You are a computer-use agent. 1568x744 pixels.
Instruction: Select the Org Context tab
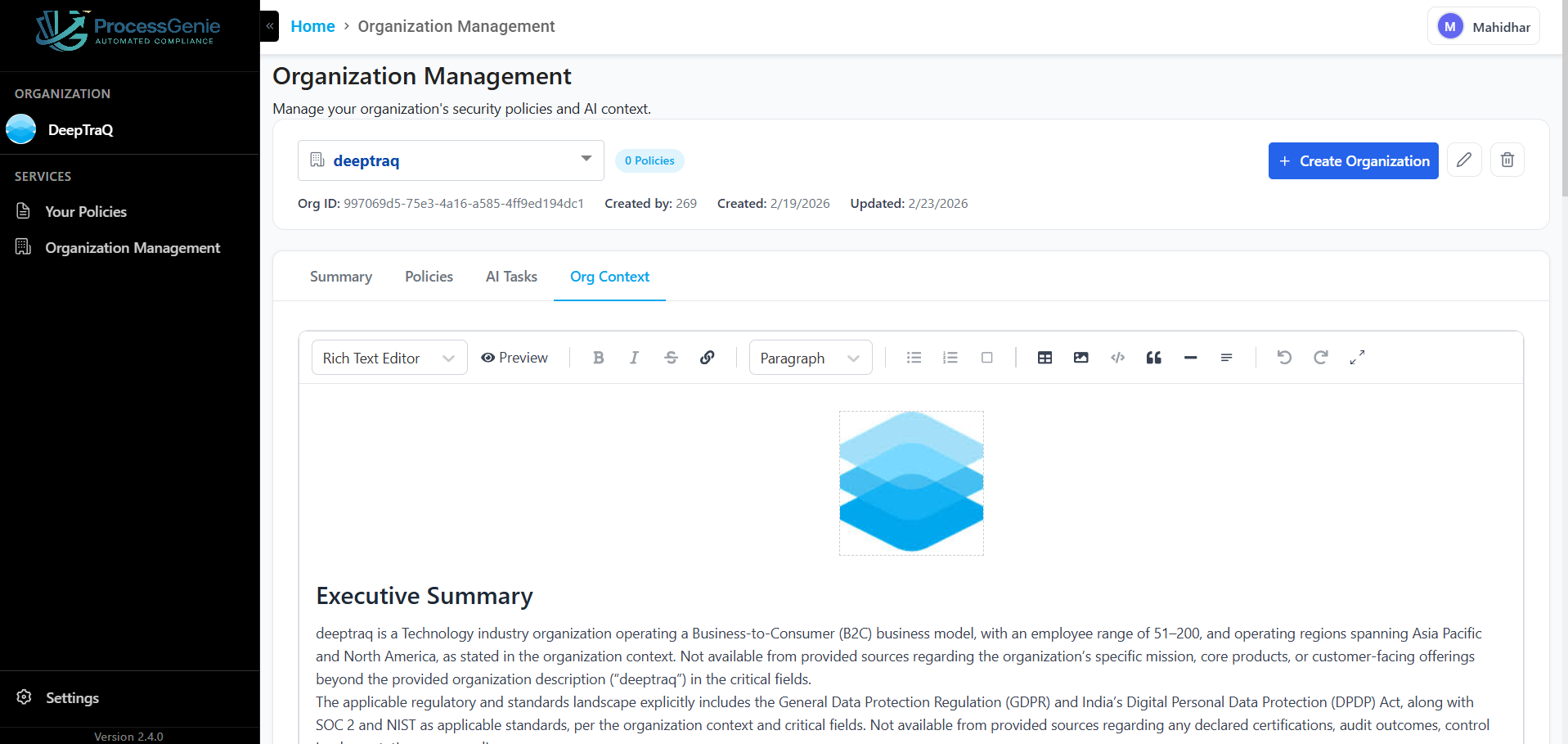point(609,277)
